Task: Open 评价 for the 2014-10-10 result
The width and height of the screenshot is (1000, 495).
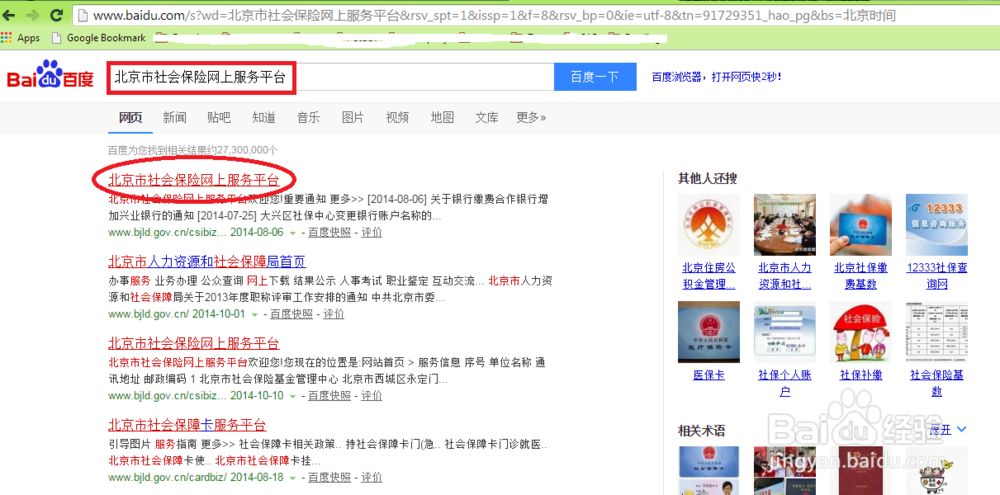Action: click(x=372, y=395)
